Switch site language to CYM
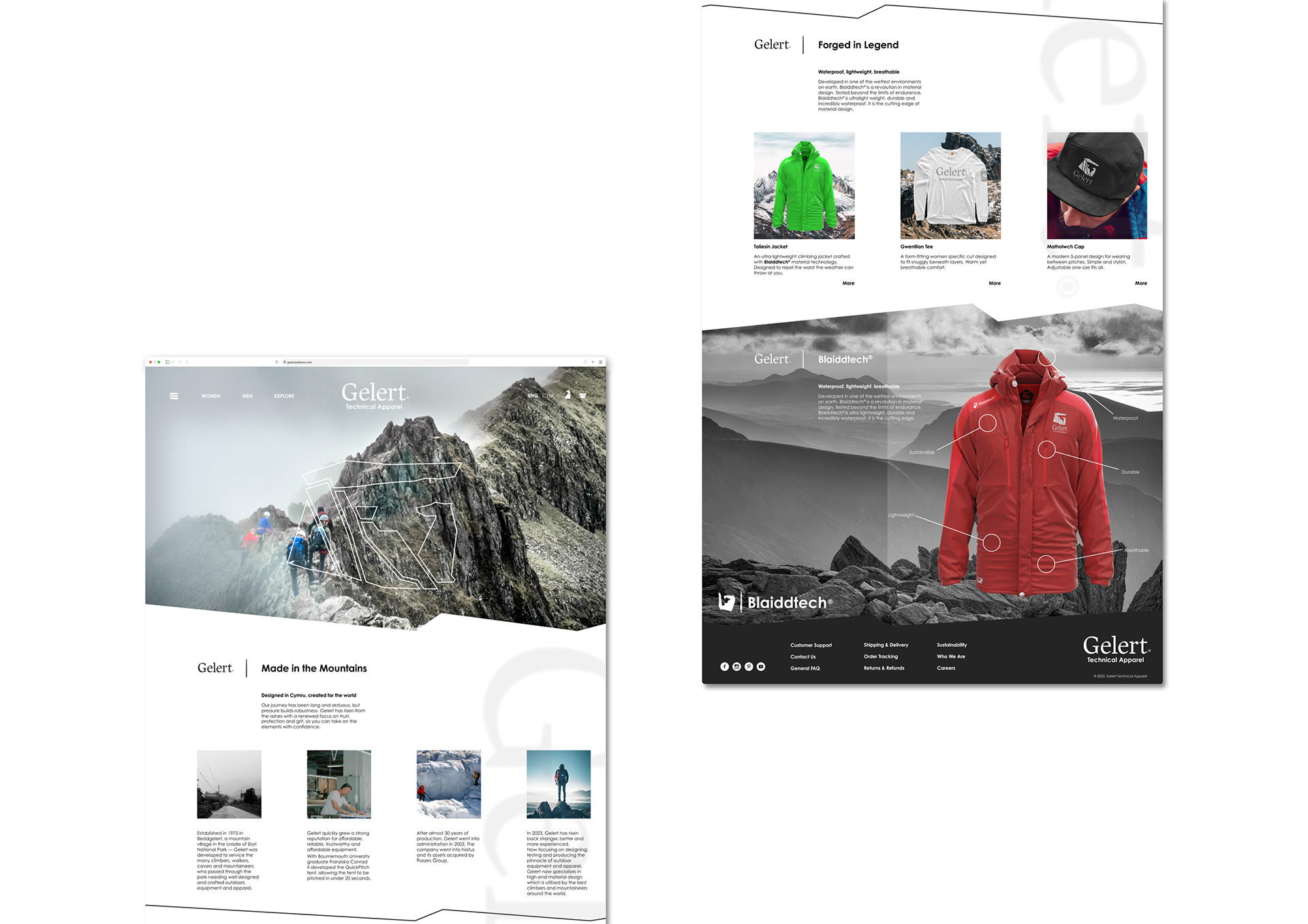Screen dimensions: 1308x924 pyautogui.click(x=548, y=396)
